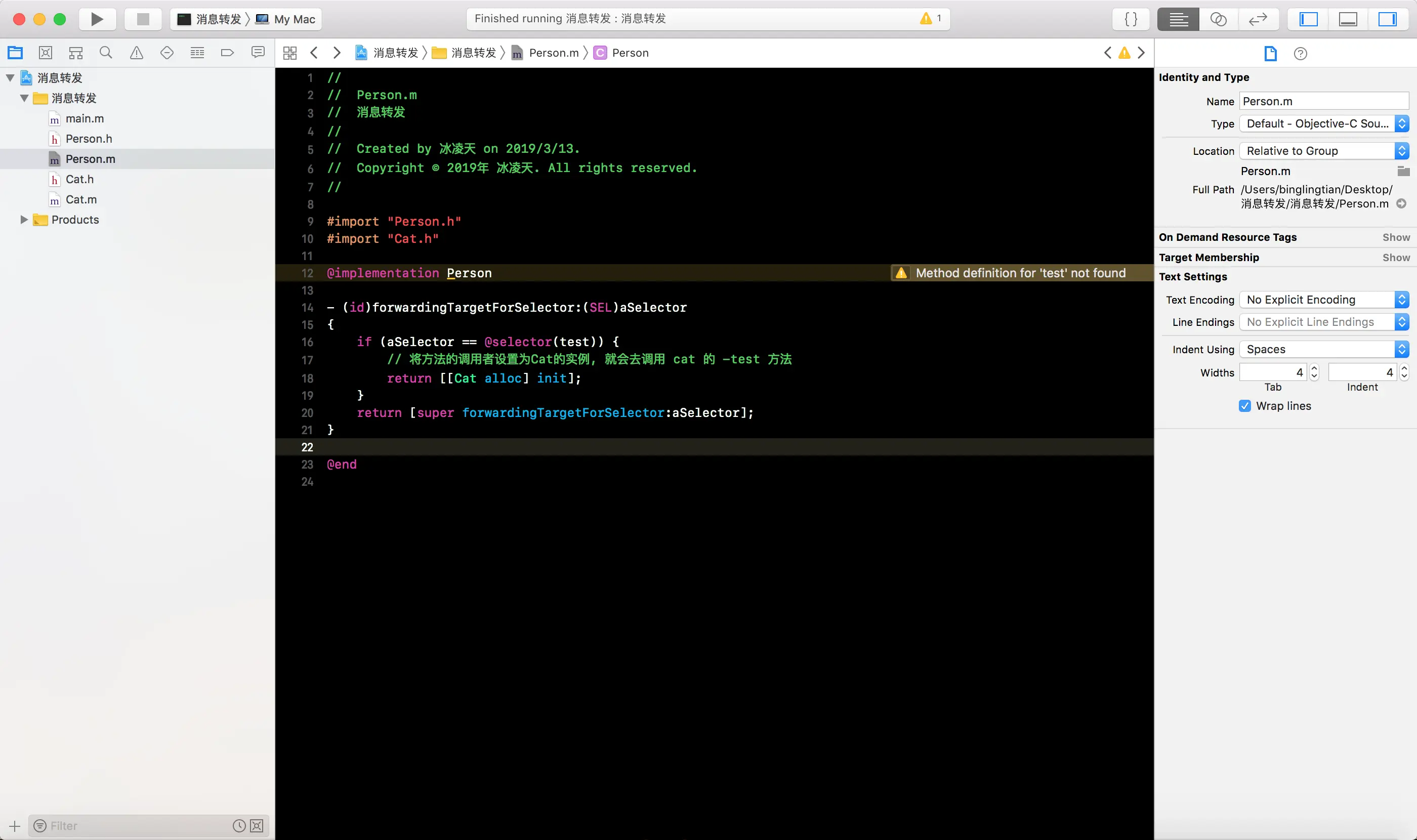Viewport: 1417px width, 840px height.
Task: Toggle the Debug area panel
Action: (x=1348, y=19)
